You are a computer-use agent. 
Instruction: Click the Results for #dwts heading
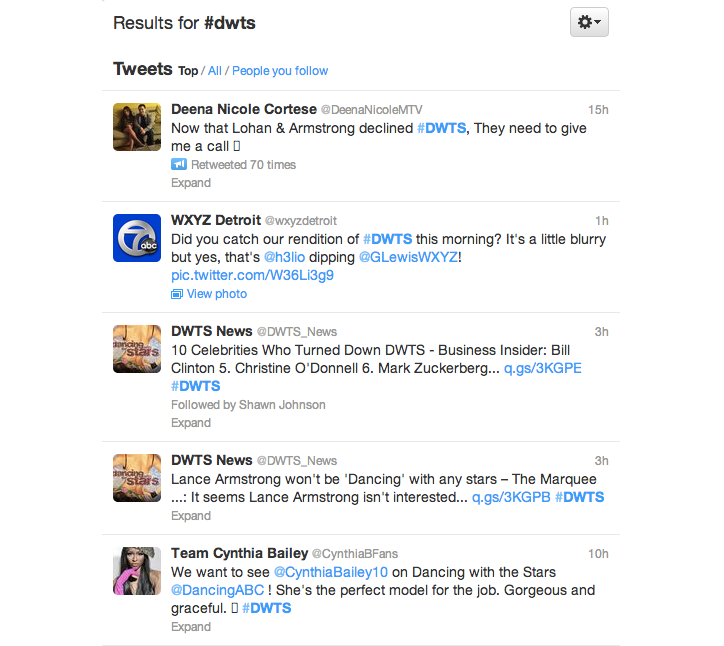(184, 23)
